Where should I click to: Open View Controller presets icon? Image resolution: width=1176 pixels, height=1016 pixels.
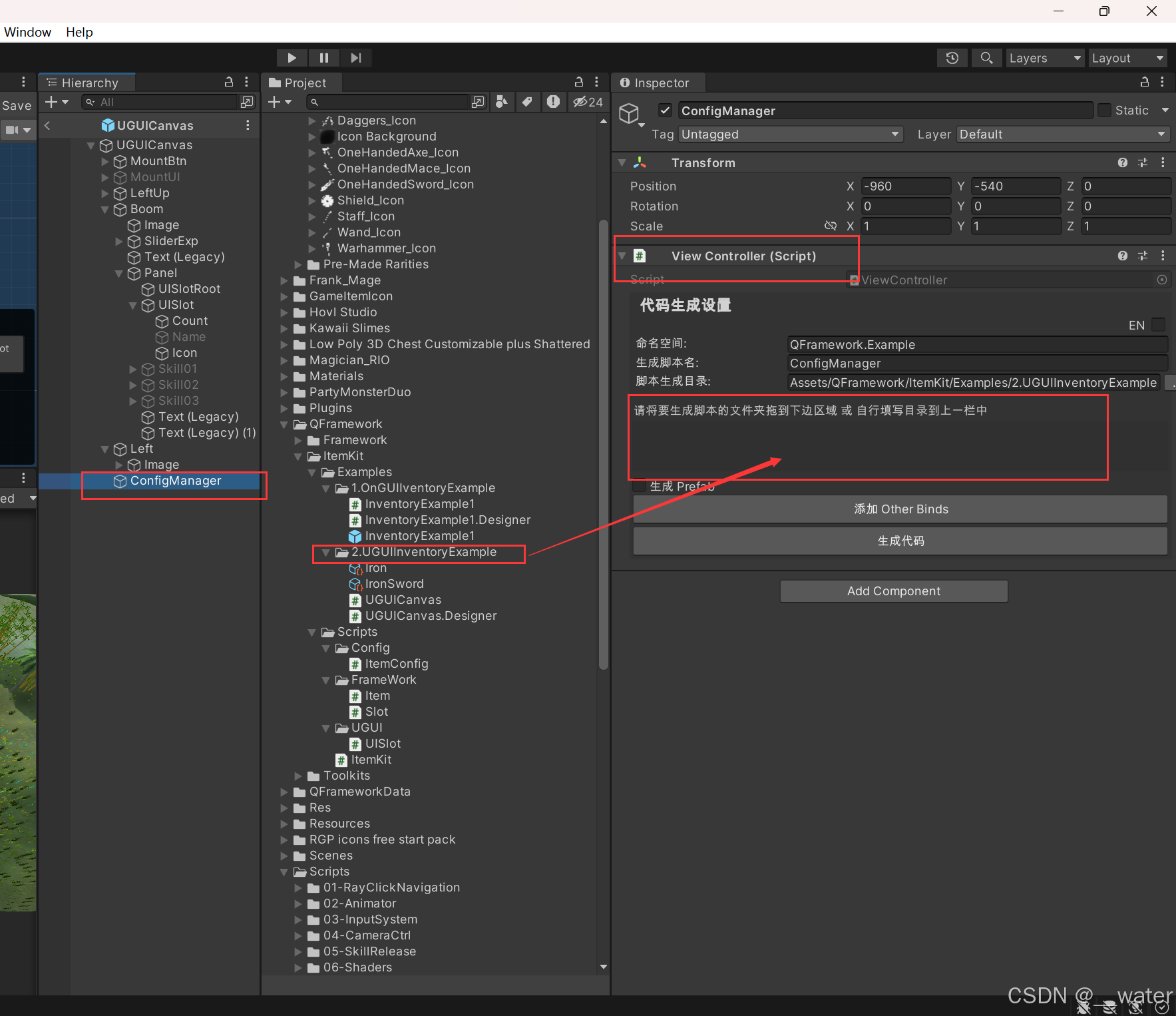(1143, 256)
